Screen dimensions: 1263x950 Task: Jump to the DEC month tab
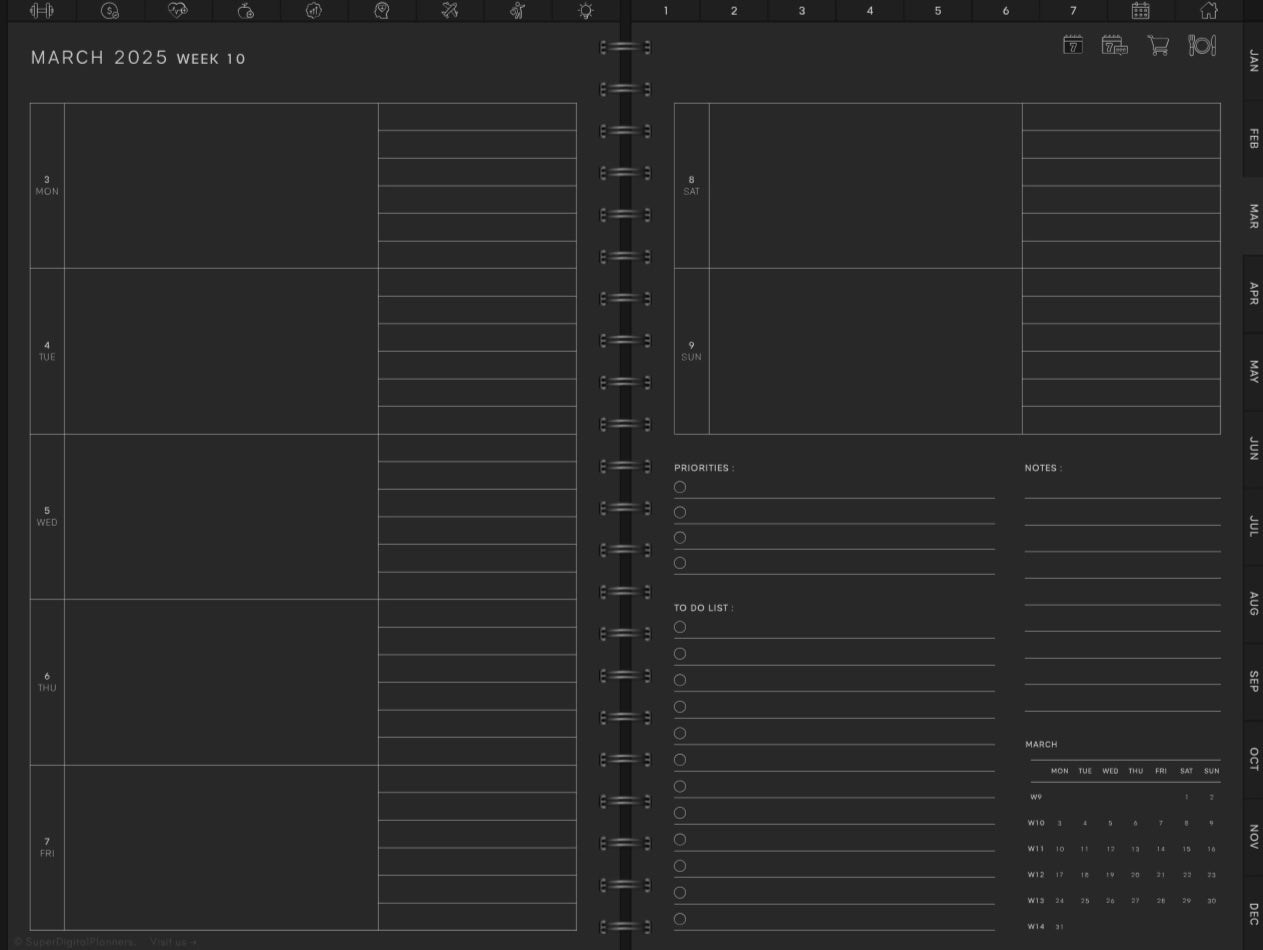coord(1252,913)
